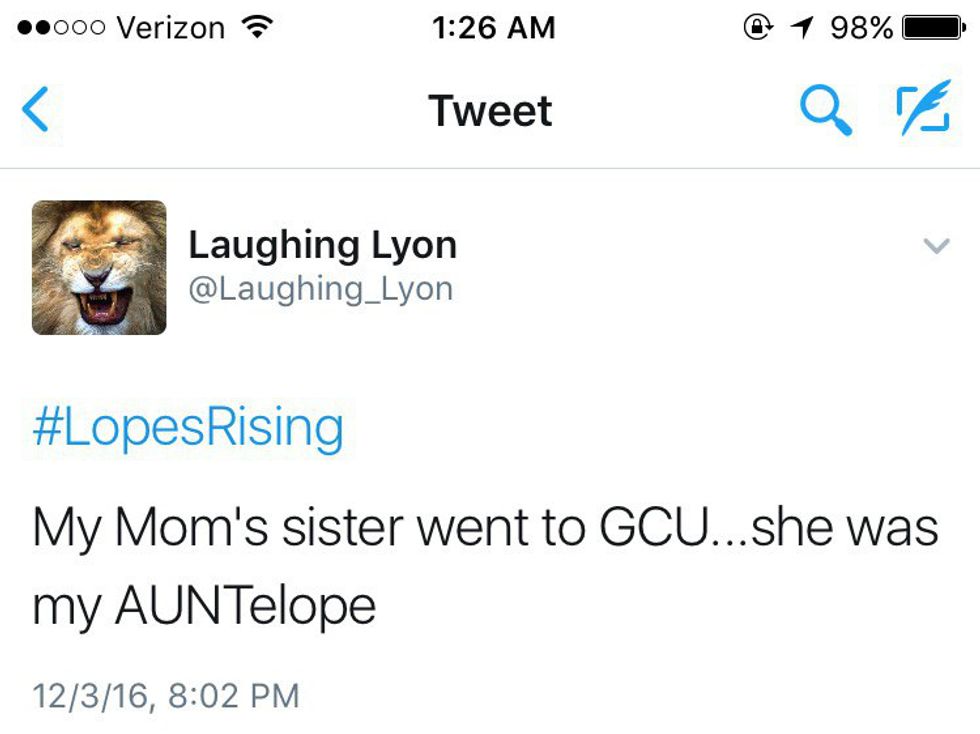Tap the cellular signal strength dots
This screenshot has height=734, width=980.
click(x=62, y=28)
